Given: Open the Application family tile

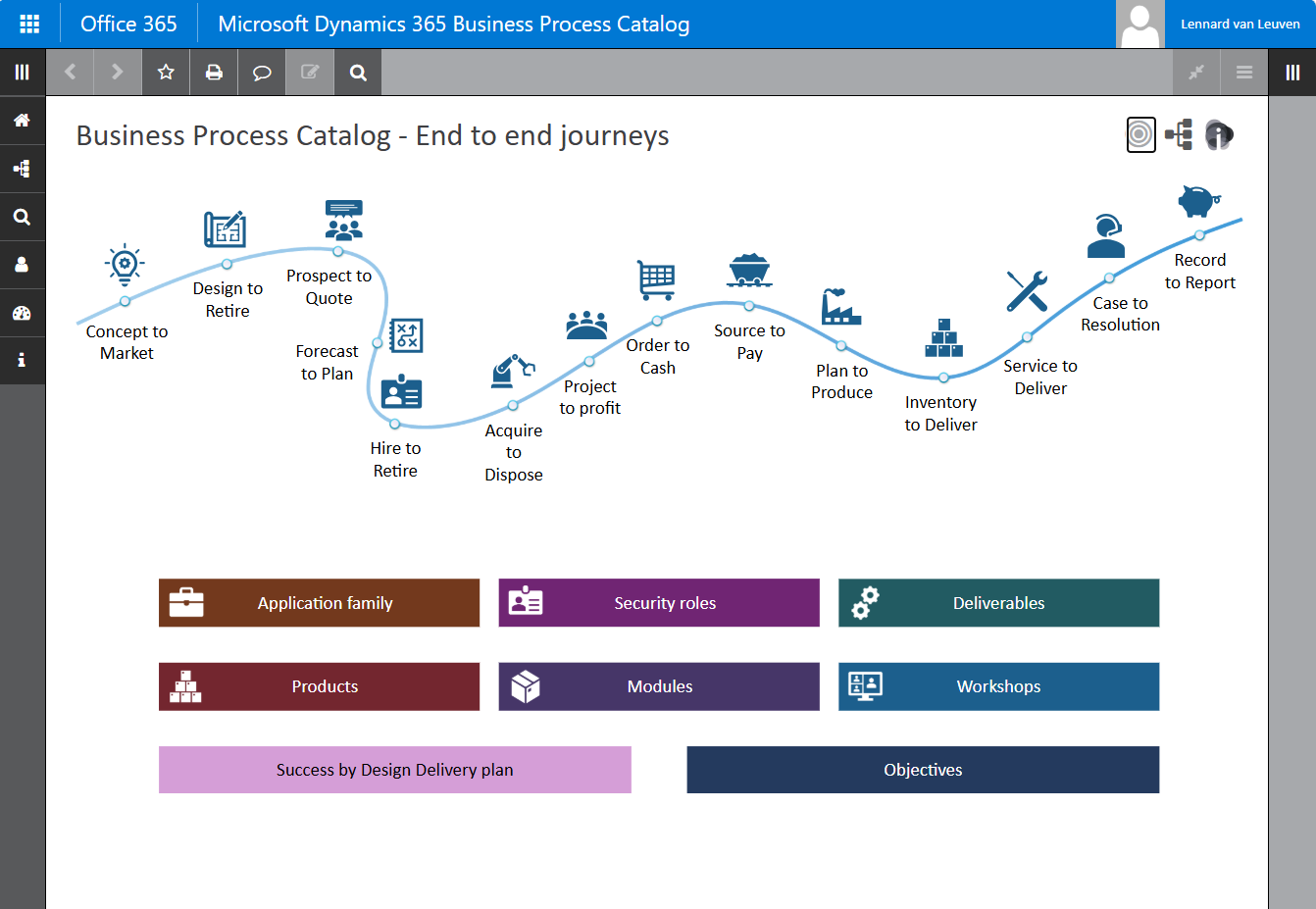Looking at the screenshot, I should tap(319, 603).
